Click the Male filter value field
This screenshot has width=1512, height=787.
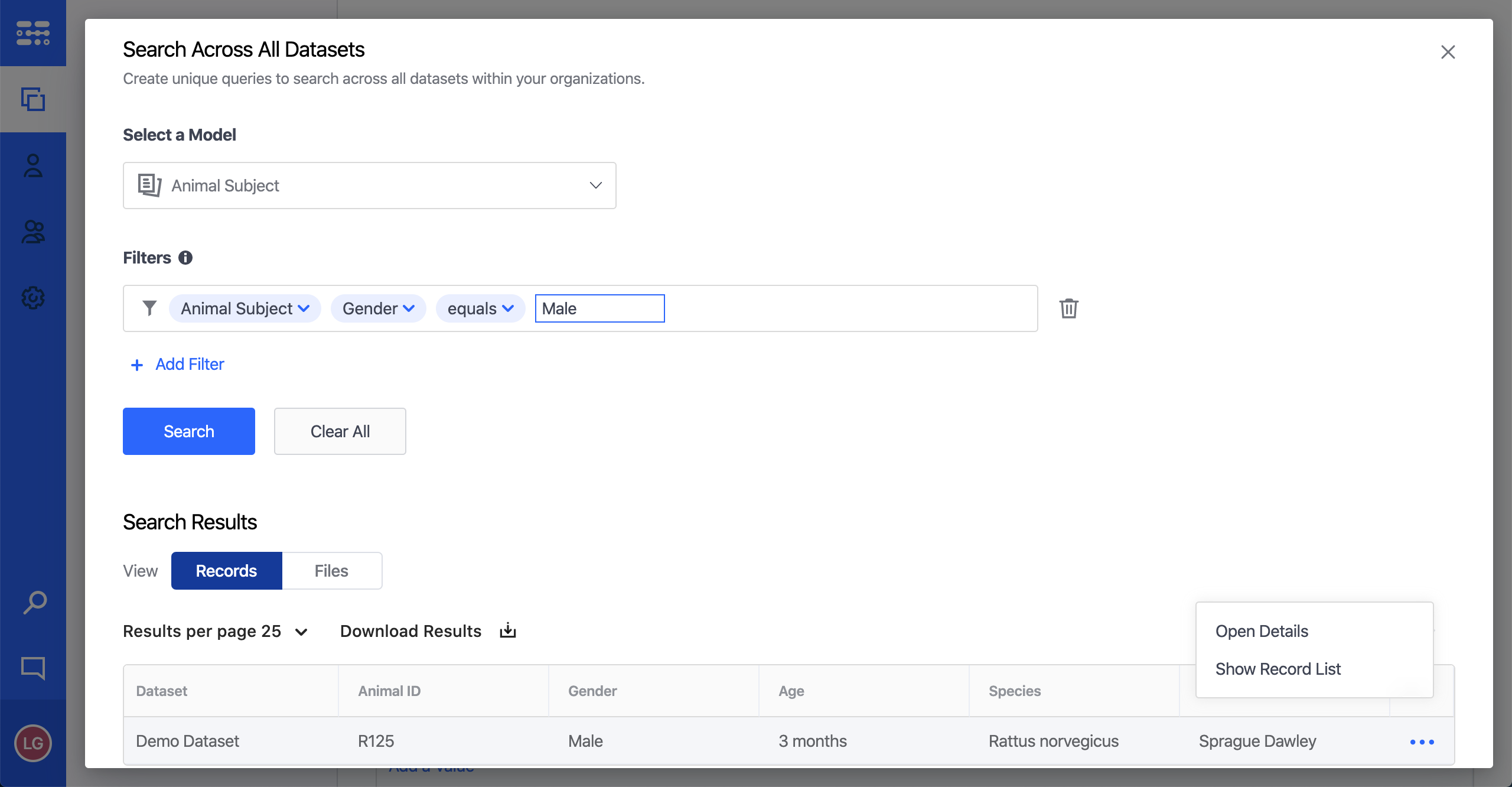pos(599,308)
